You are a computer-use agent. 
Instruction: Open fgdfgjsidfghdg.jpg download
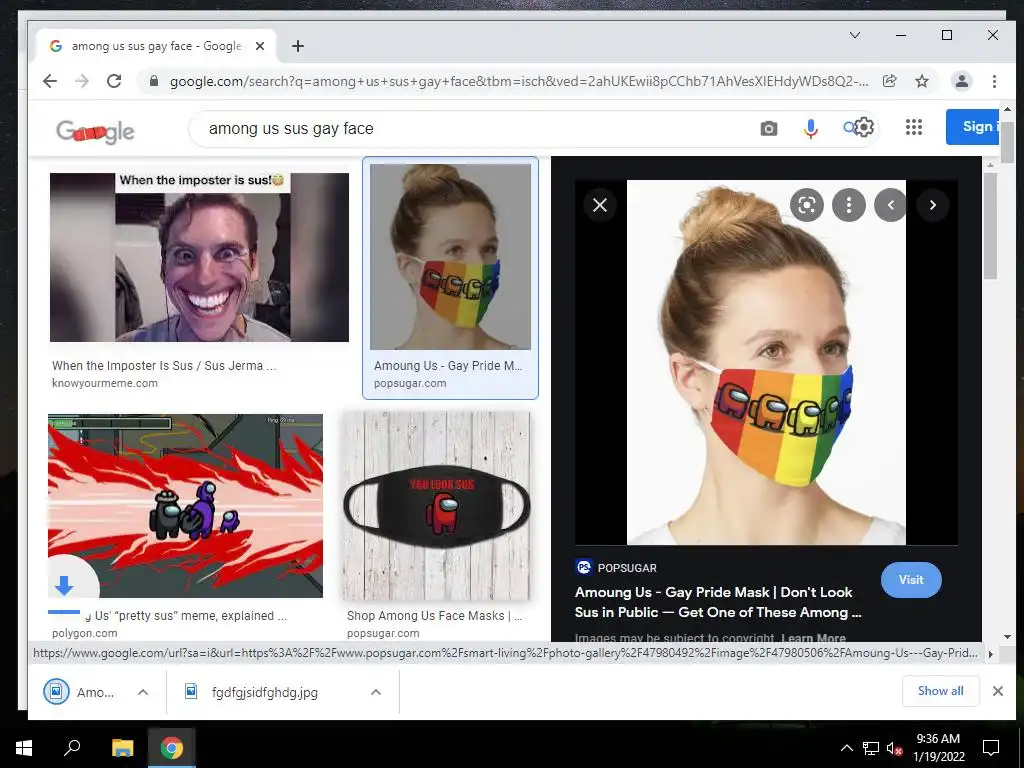click(x=265, y=692)
